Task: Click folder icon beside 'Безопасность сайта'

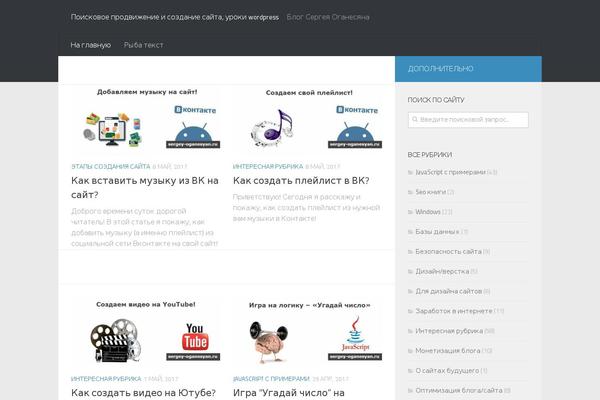Action: pos(411,252)
